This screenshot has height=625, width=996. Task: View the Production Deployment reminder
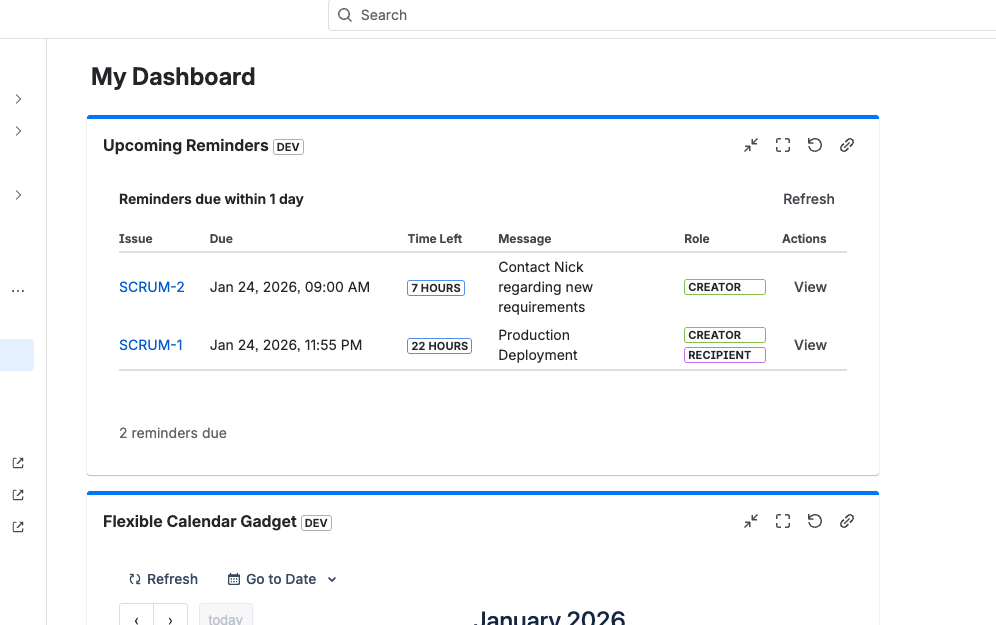click(x=810, y=345)
